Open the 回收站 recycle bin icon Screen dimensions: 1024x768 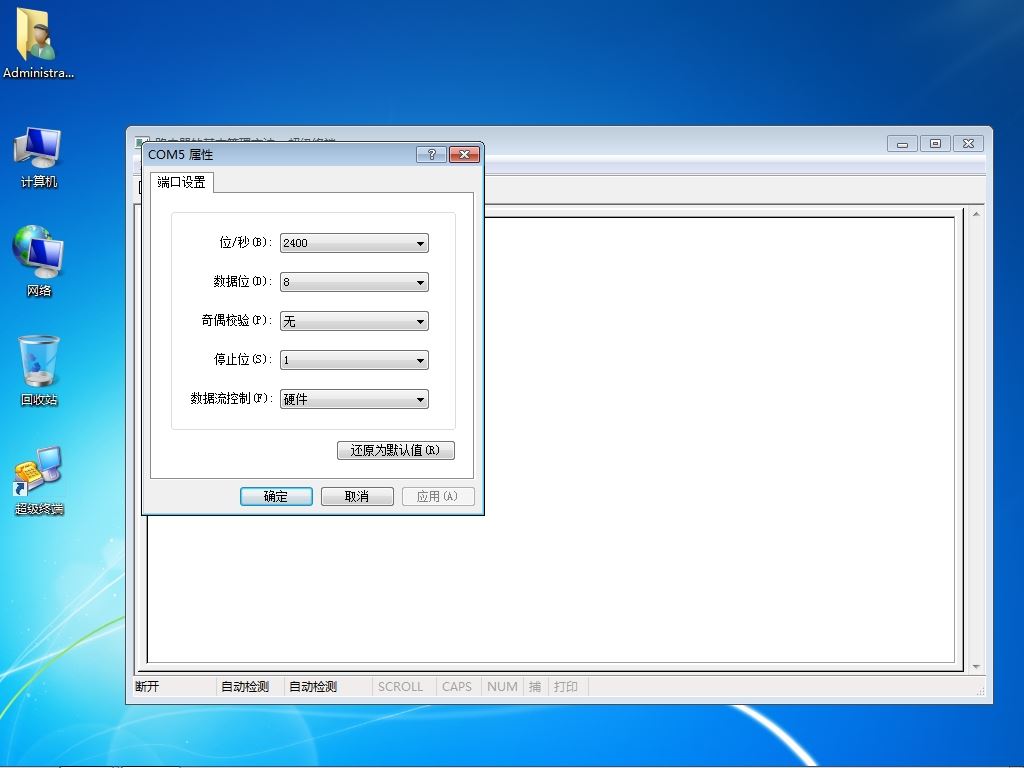[x=39, y=370]
